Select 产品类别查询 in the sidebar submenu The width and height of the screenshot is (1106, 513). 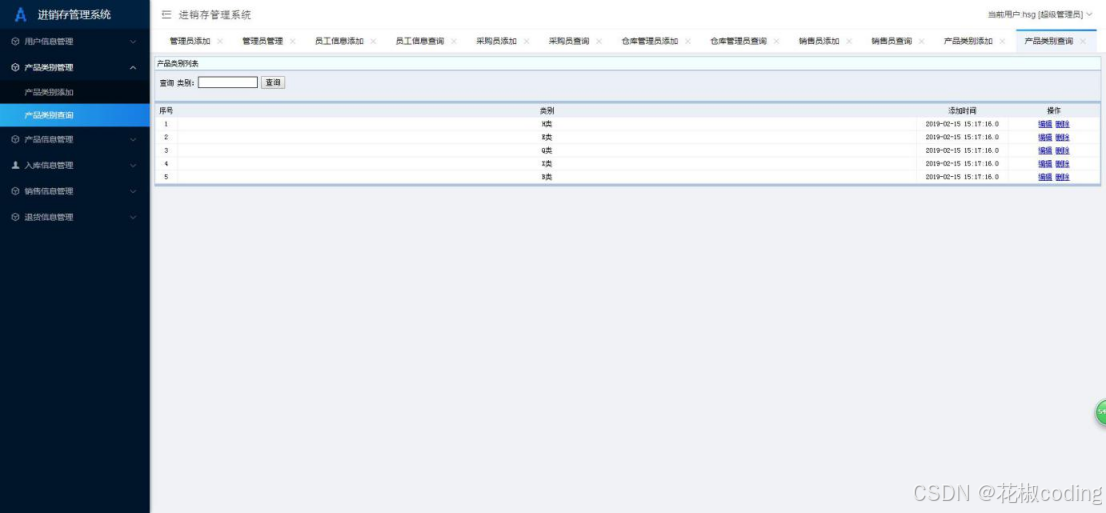coord(75,115)
